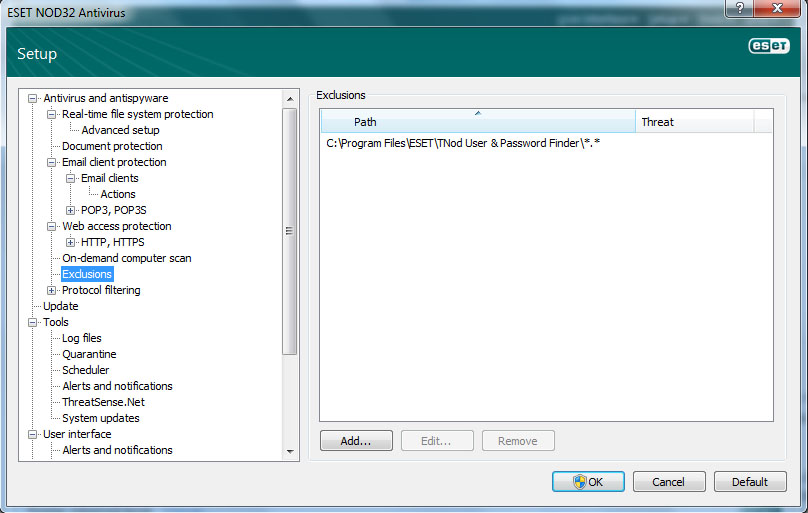Open Log files settings
The width and height of the screenshot is (808, 513).
coord(81,338)
